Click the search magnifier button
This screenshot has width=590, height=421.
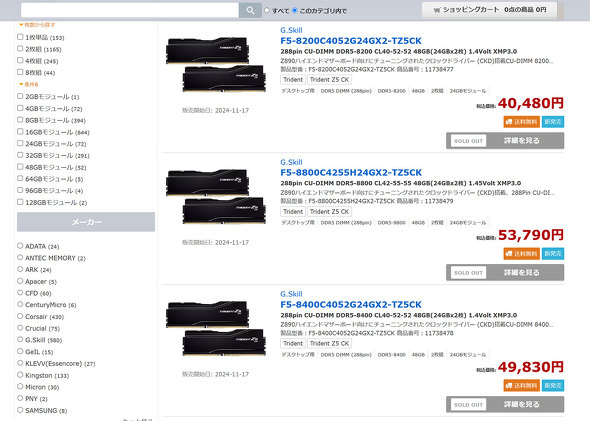(x=250, y=10)
